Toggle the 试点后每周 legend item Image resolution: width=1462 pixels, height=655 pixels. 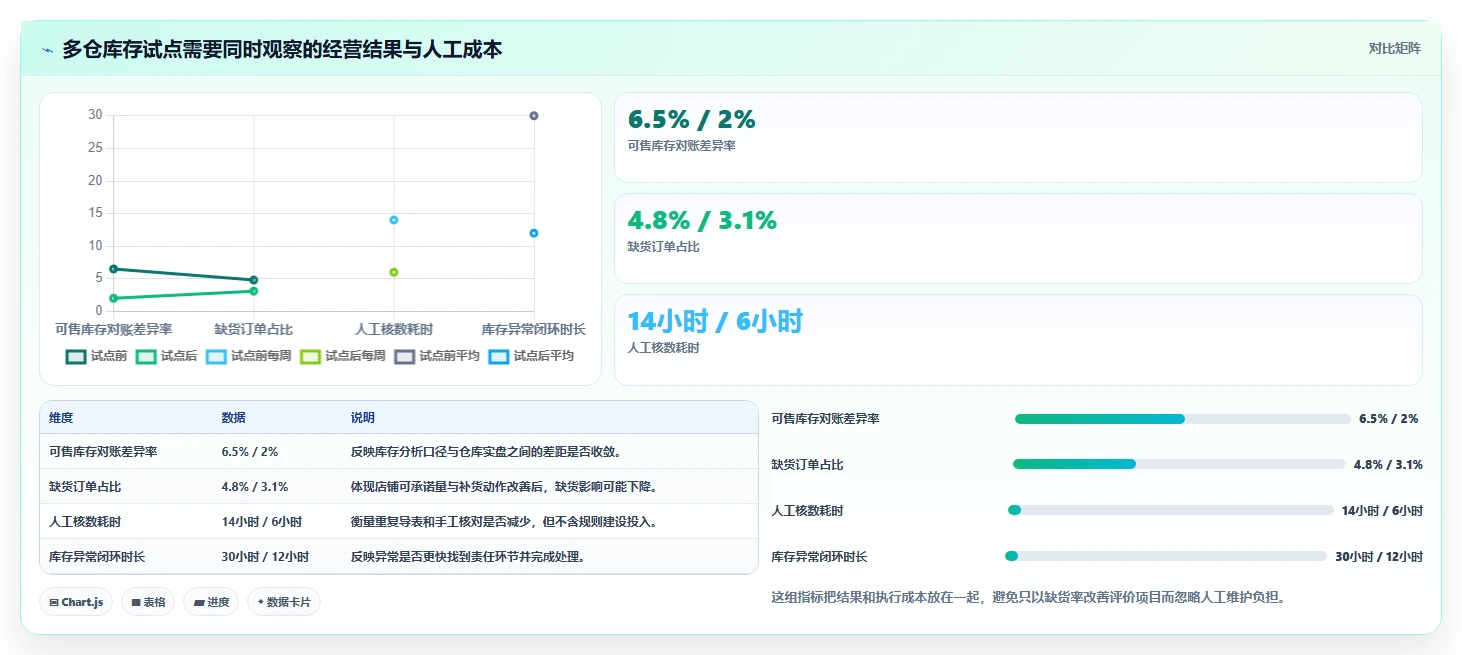tap(343, 356)
